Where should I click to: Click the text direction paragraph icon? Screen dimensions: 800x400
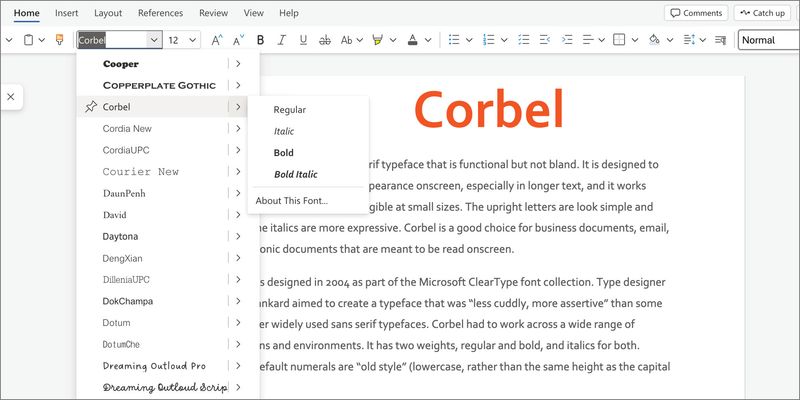click(x=720, y=40)
